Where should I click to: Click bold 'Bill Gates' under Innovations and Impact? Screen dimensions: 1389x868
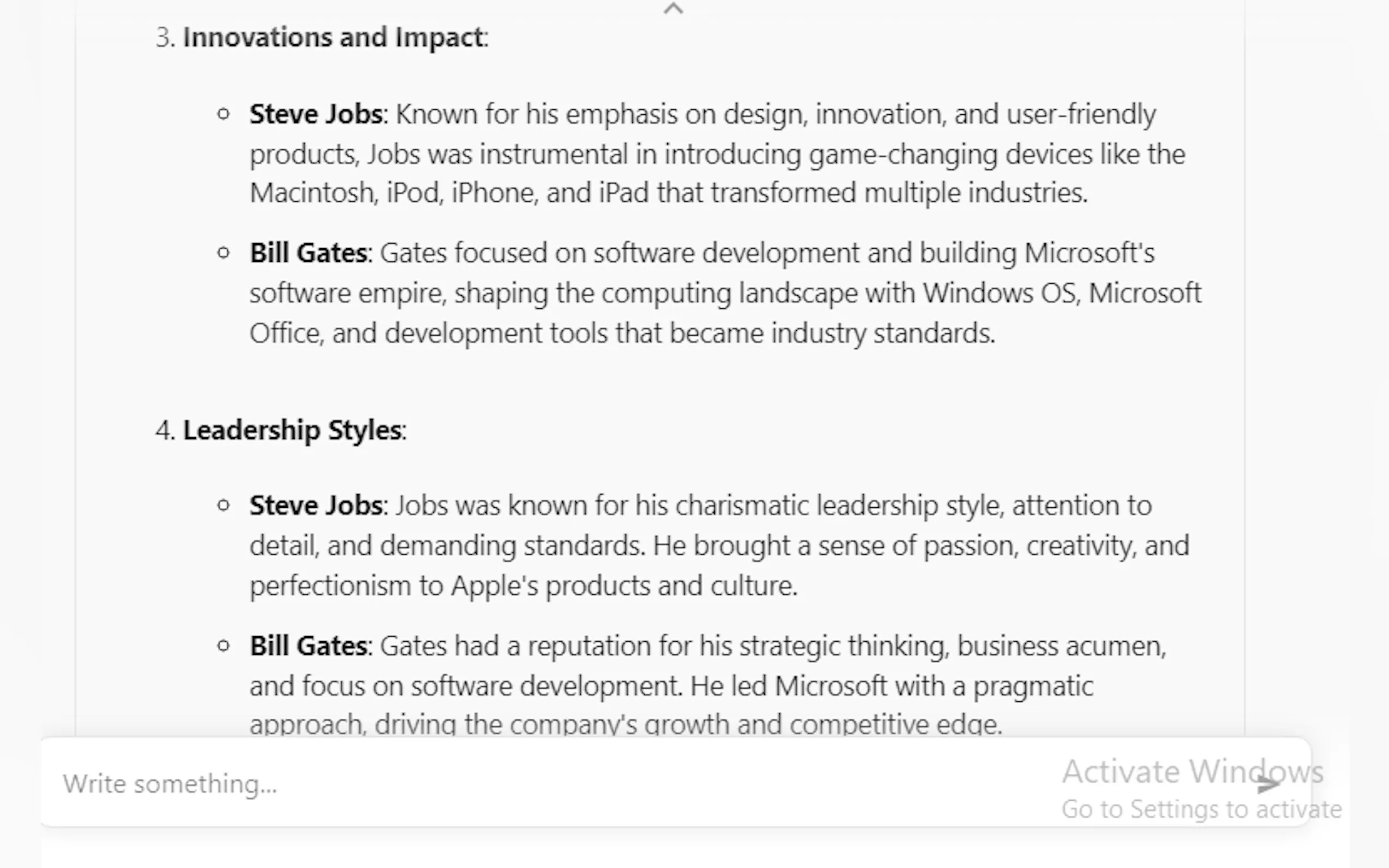308,253
